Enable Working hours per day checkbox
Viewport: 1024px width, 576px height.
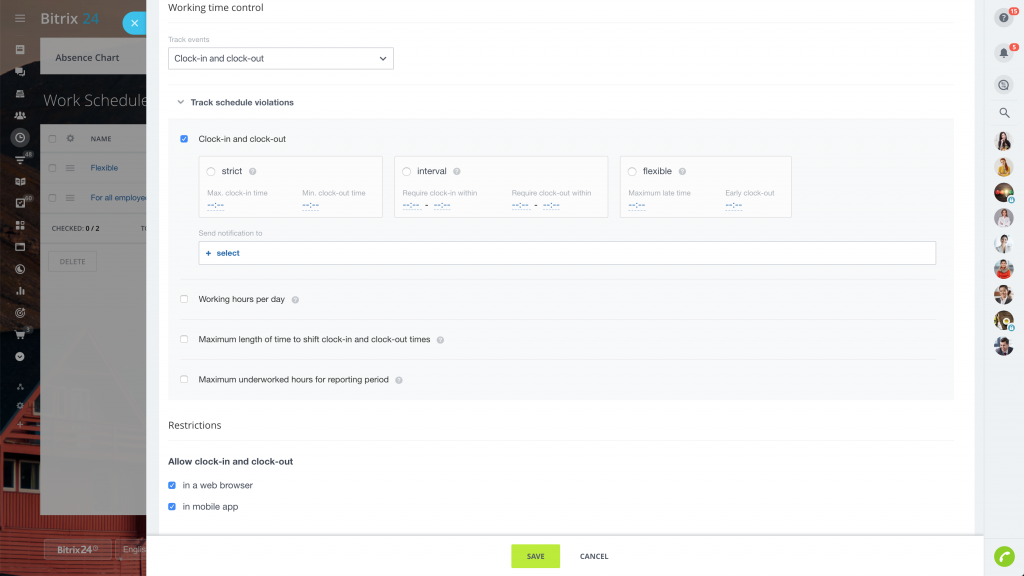(184, 299)
